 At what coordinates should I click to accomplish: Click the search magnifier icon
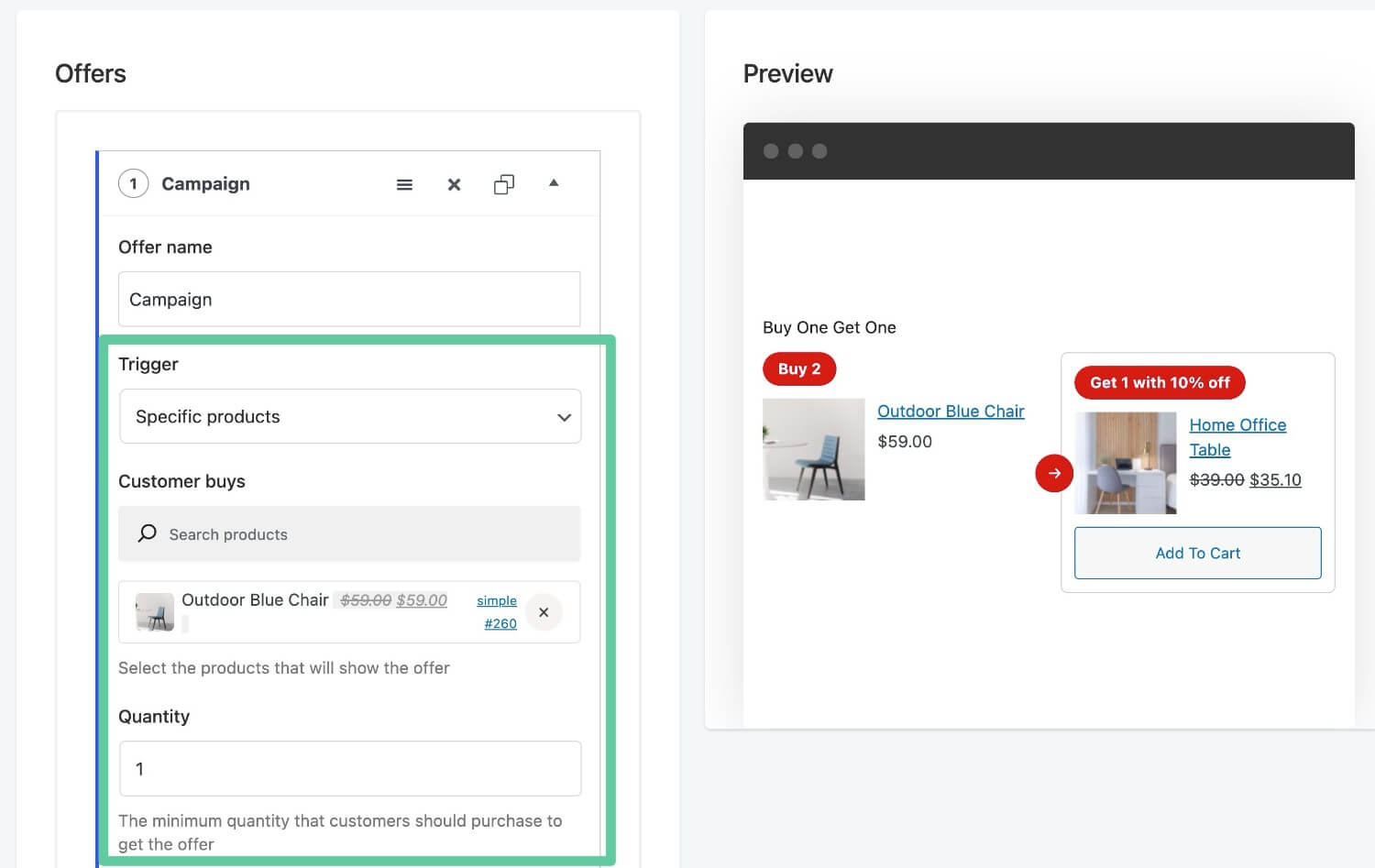coord(147,533)
